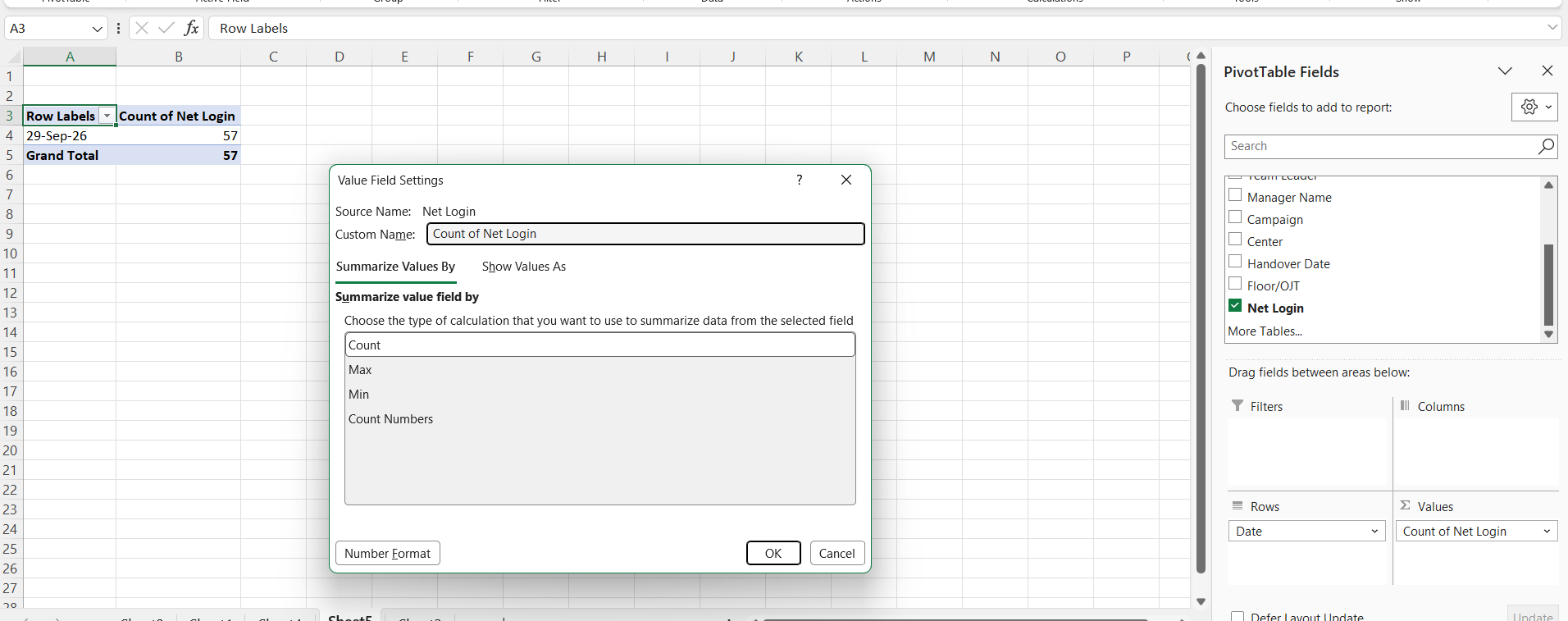
Task: Select Count in the calculation list
Action: 599,345
